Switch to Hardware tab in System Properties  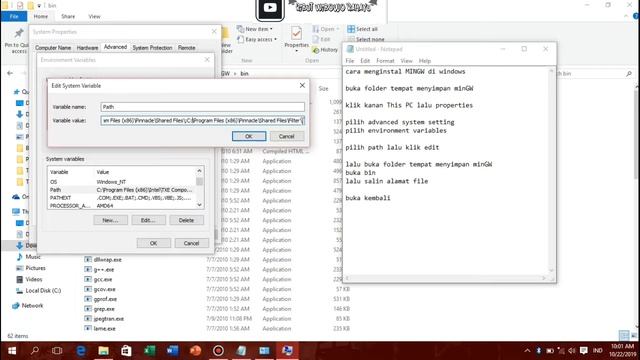click(x=87, y=48)
